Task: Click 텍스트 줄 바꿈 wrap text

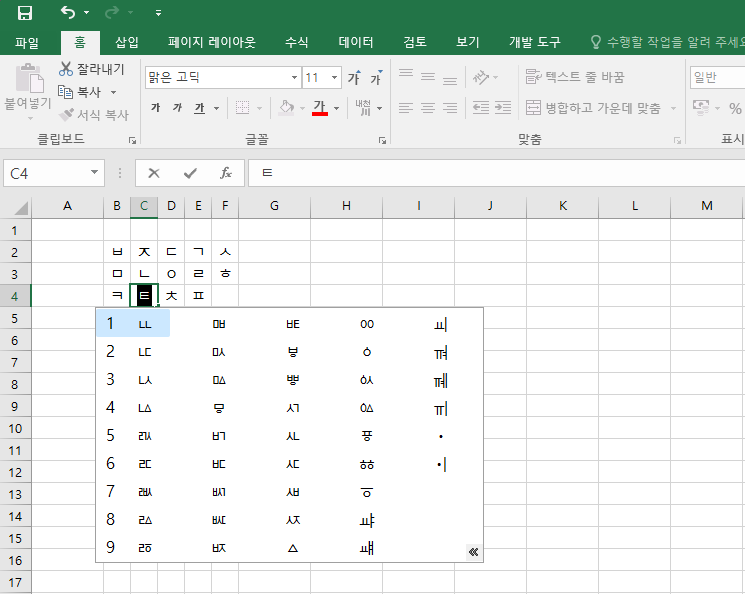Action: 574,77
